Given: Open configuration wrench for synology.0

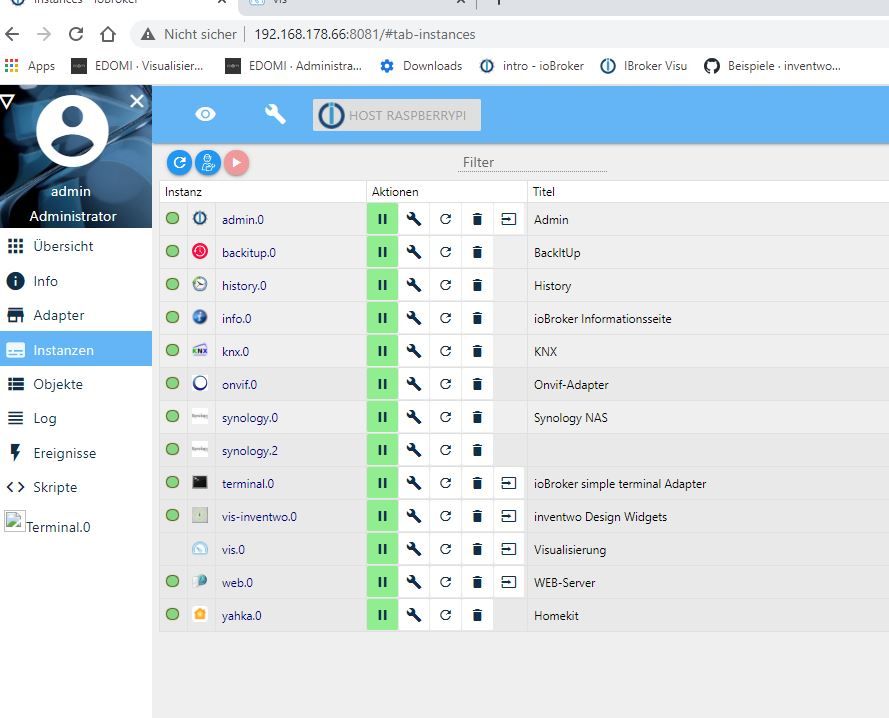Looking at the screenshot, I should point(414,417).
